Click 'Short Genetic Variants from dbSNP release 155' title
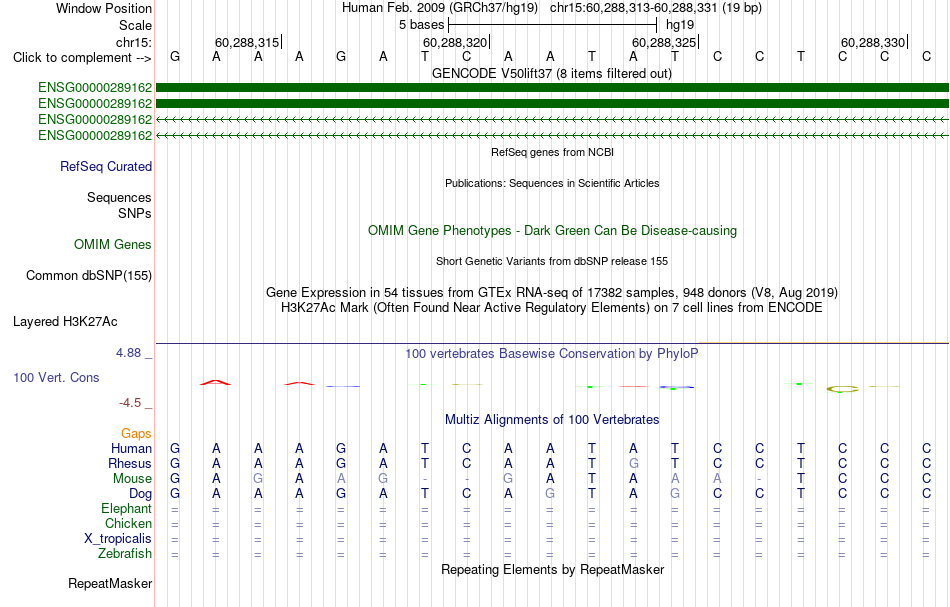This screenshot has height=607, width=950. point(552,261)
